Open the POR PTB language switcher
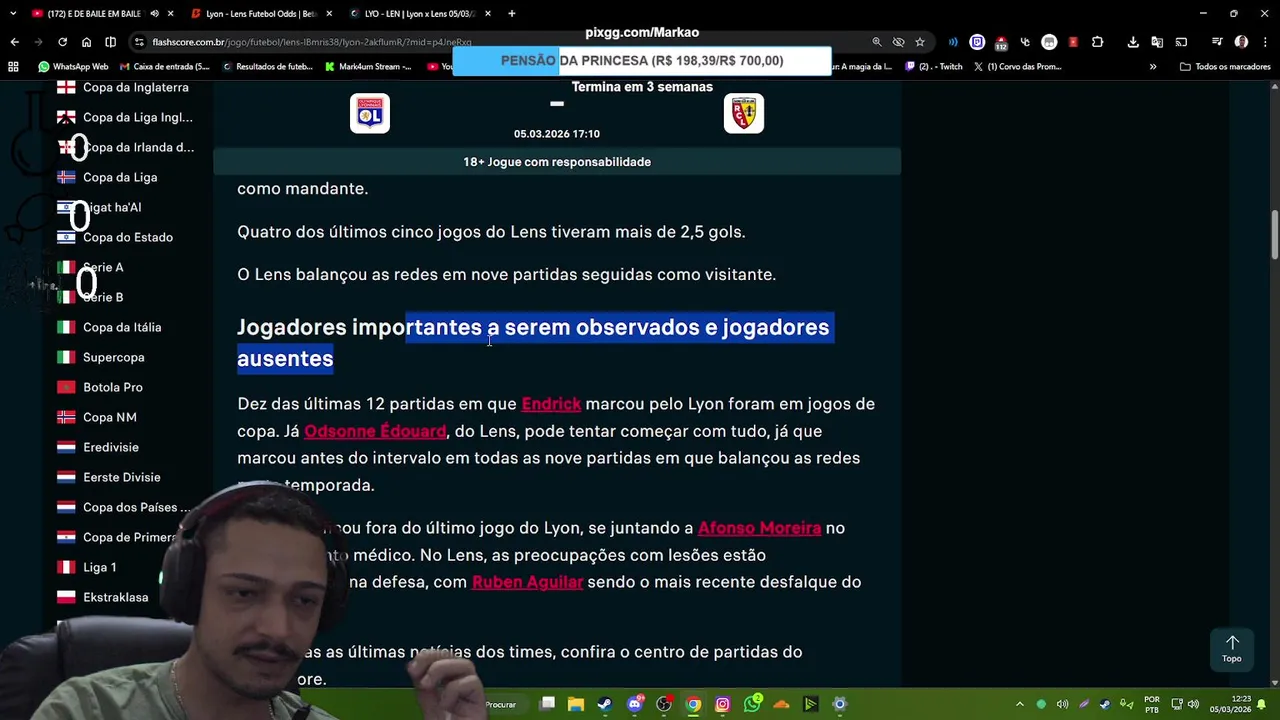This screenshot has width=1280, height=720. (x=1152, y=704)
